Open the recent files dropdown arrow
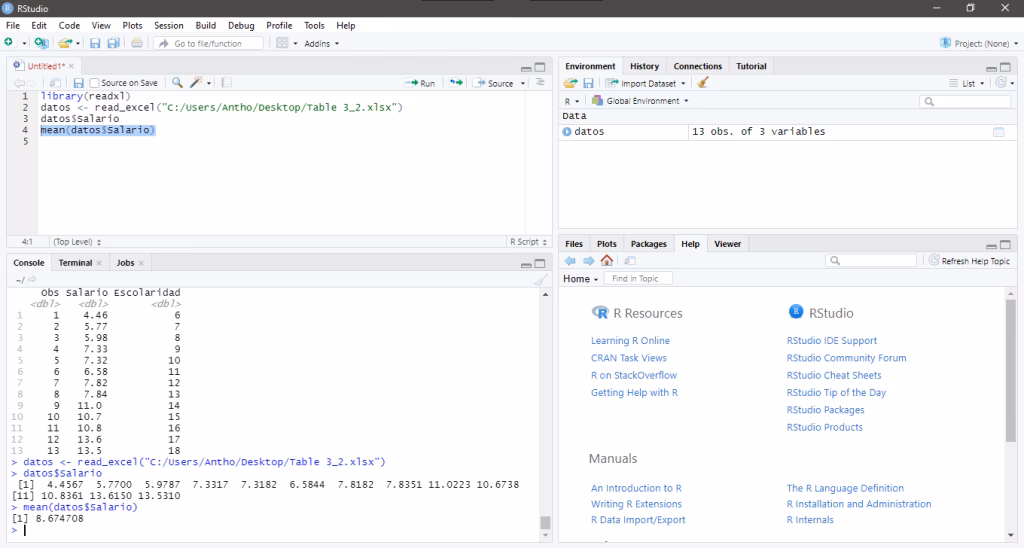 click(78, 44)
